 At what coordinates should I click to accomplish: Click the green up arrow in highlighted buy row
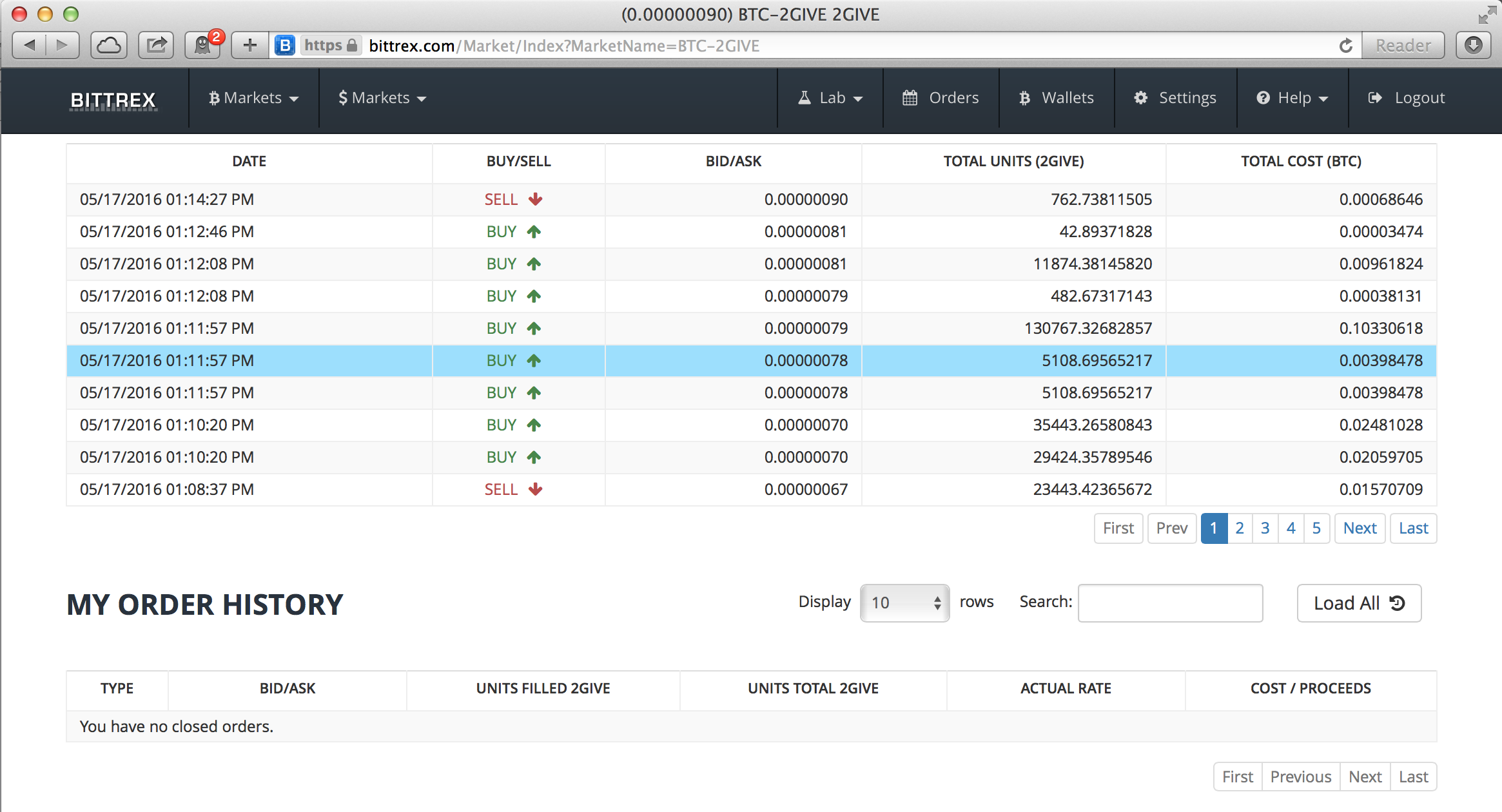(534, 360)
